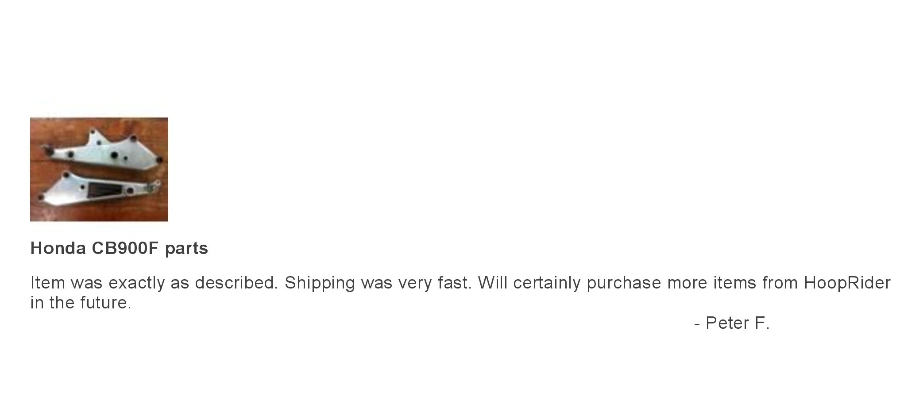Click the Honda CB900F parts photo thumbnail
This screenshot has width=900, height=400.
99,169
